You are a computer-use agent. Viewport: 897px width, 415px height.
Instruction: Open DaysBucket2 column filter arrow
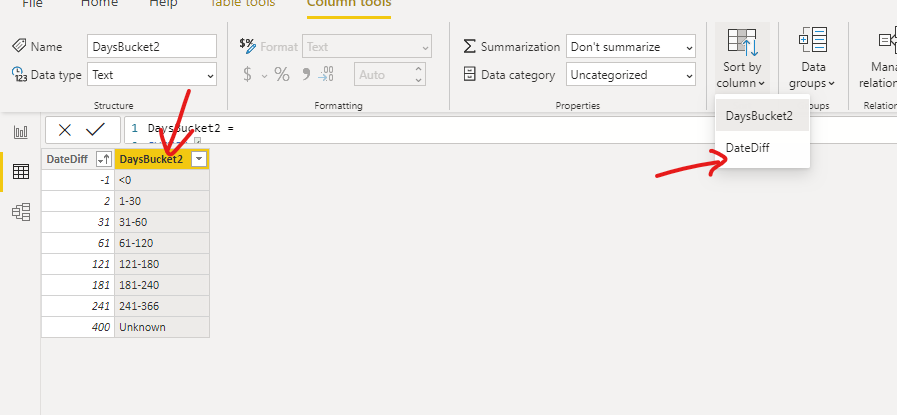coord(199,159)
